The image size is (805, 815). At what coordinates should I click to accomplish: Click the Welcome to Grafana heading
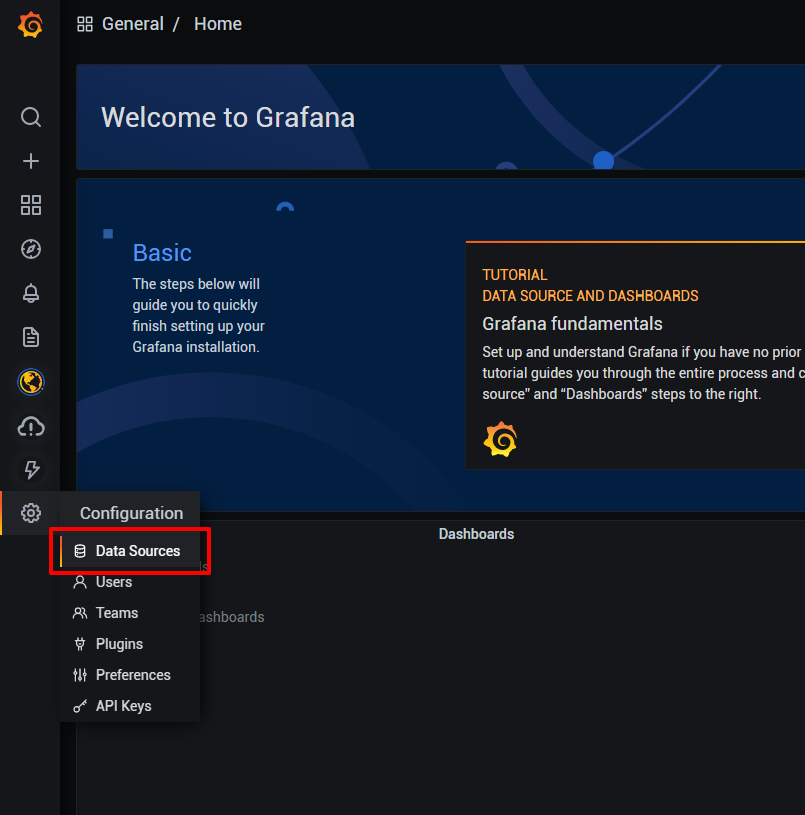point(228,117)
